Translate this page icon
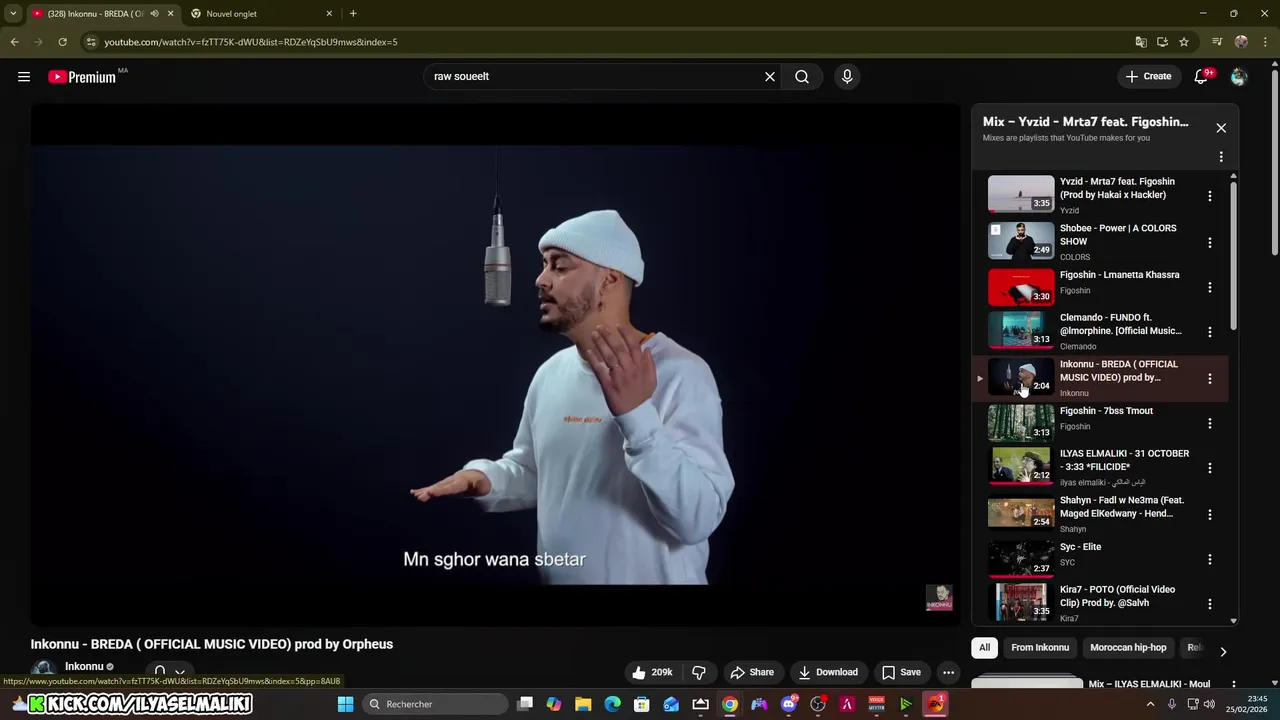The height and width of the screenshot is (720, 1280). pyautogui.click(x=1141, y=42)
